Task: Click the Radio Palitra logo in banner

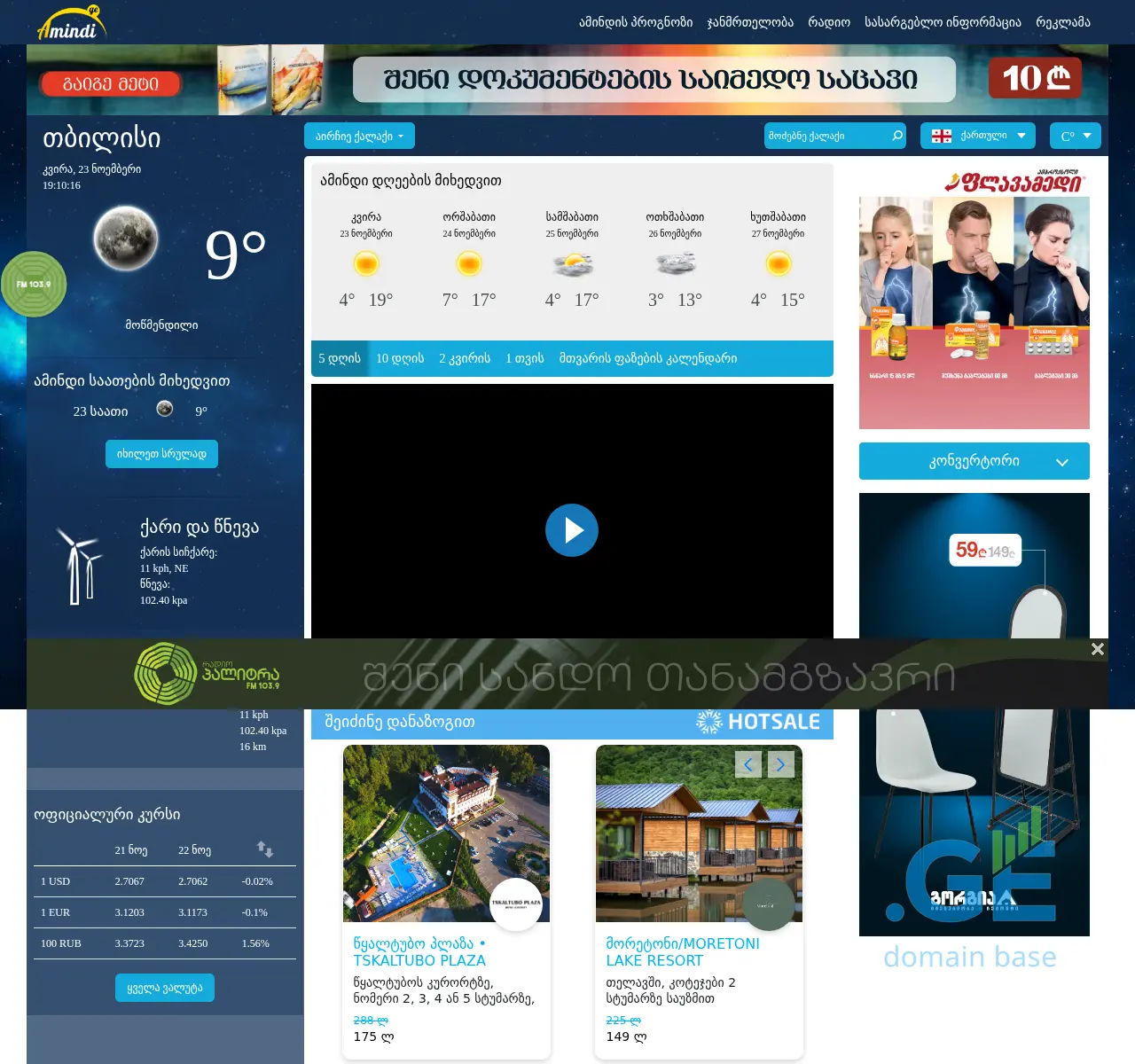Action: [164, 673]
